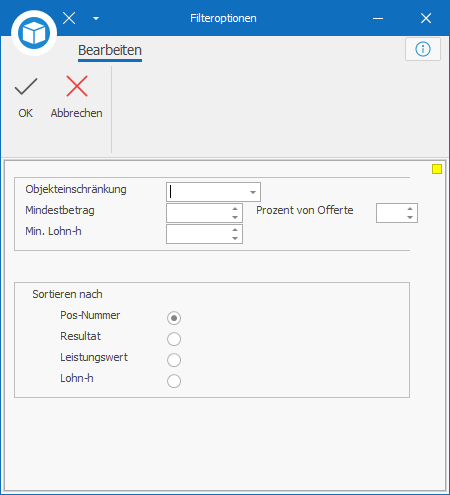Click the red Abbrechen cross icon

click(x=77, y=86)
